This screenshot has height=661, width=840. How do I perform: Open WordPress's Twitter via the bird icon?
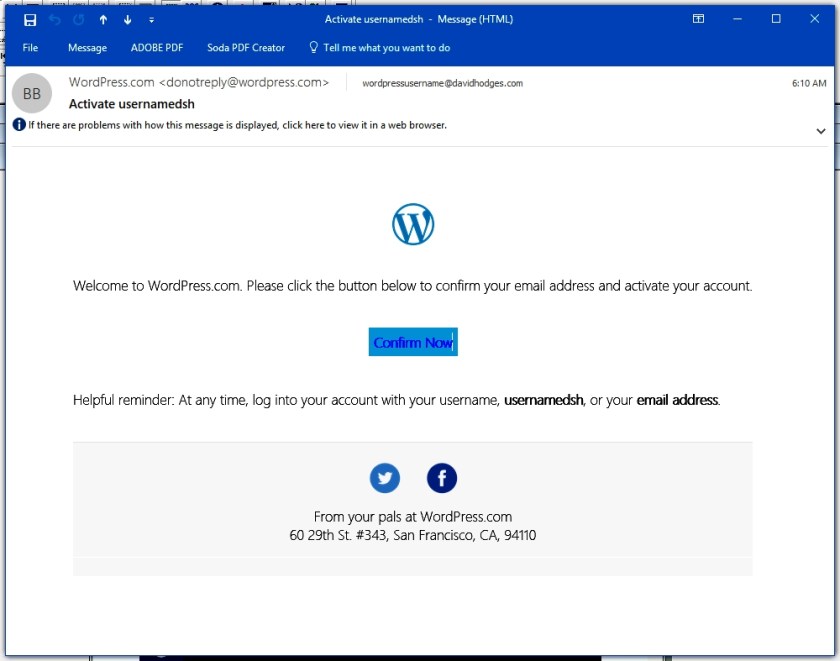point(385,478)
